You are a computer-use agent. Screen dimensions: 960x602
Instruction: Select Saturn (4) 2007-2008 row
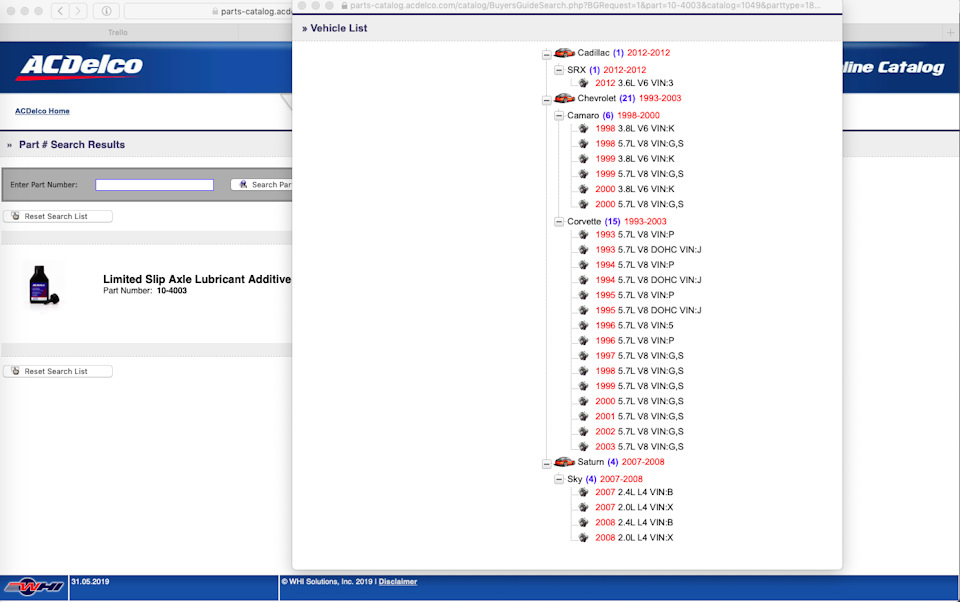click(x=621, y=462)
